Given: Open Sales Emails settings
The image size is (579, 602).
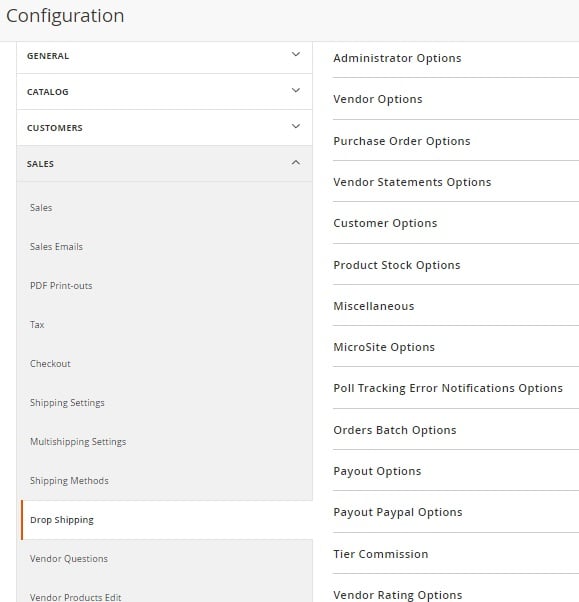Looking at the screenshot, I should tap(56, 246).
